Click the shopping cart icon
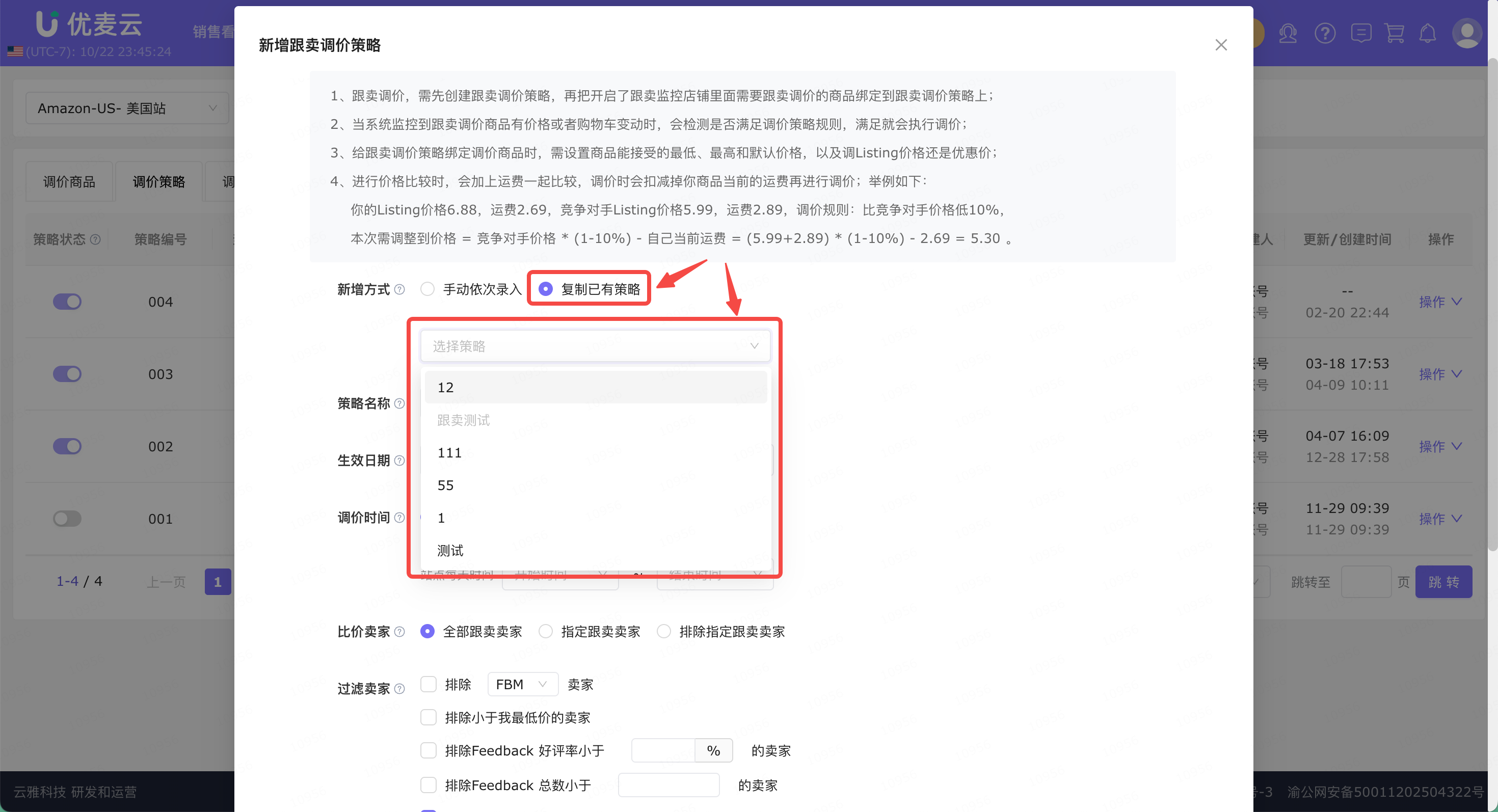 coord(1395,33)
